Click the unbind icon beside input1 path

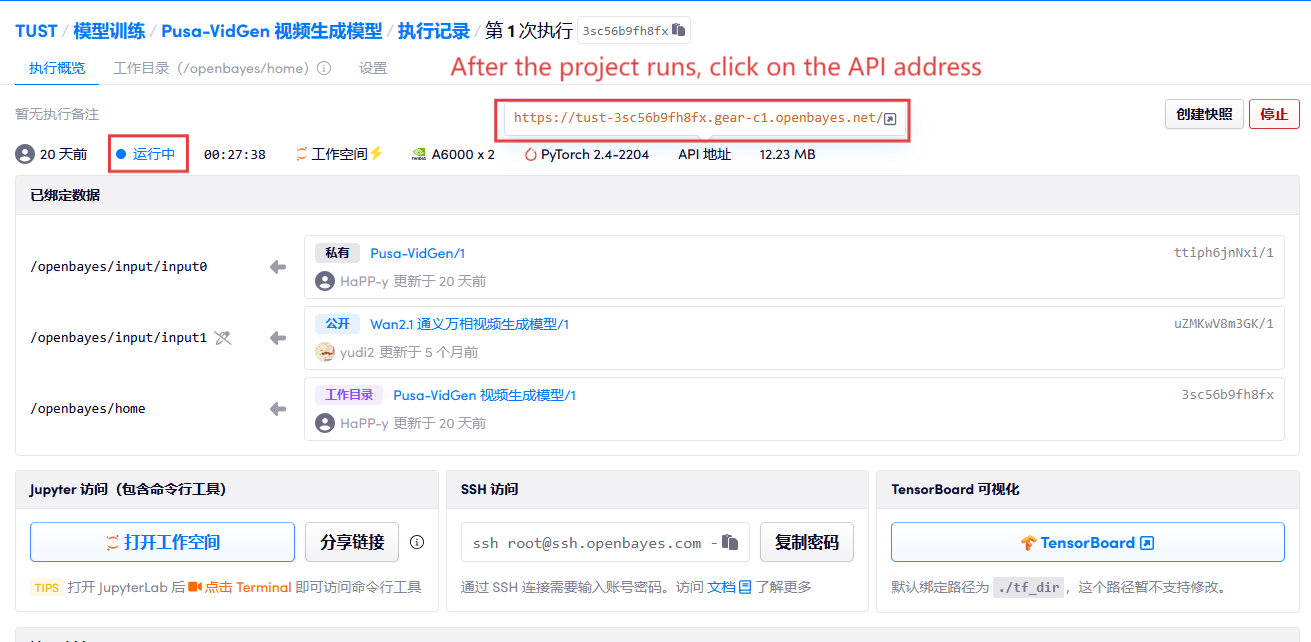[x=223, y=338]
